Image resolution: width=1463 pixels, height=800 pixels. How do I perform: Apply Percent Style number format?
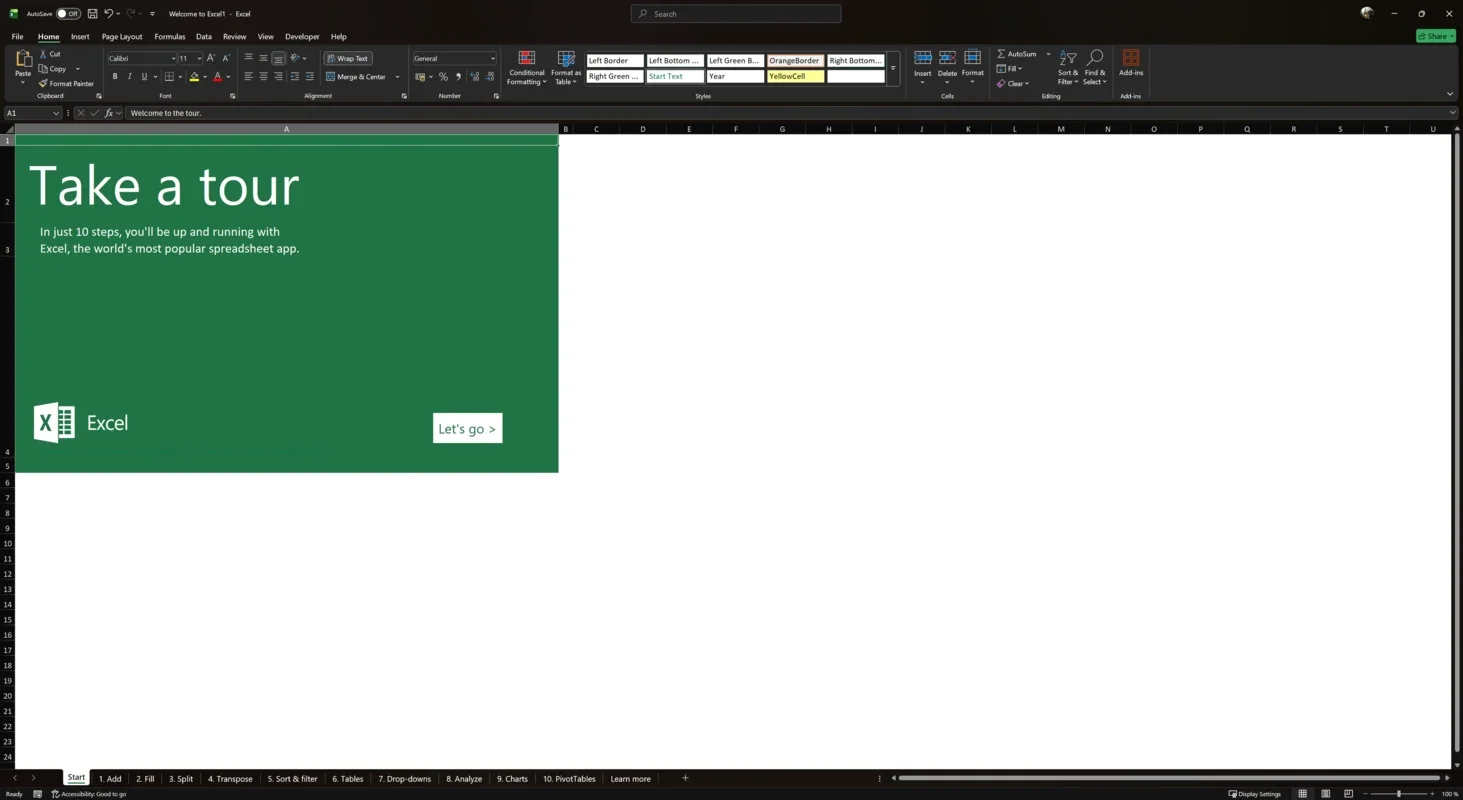(443, 77)
